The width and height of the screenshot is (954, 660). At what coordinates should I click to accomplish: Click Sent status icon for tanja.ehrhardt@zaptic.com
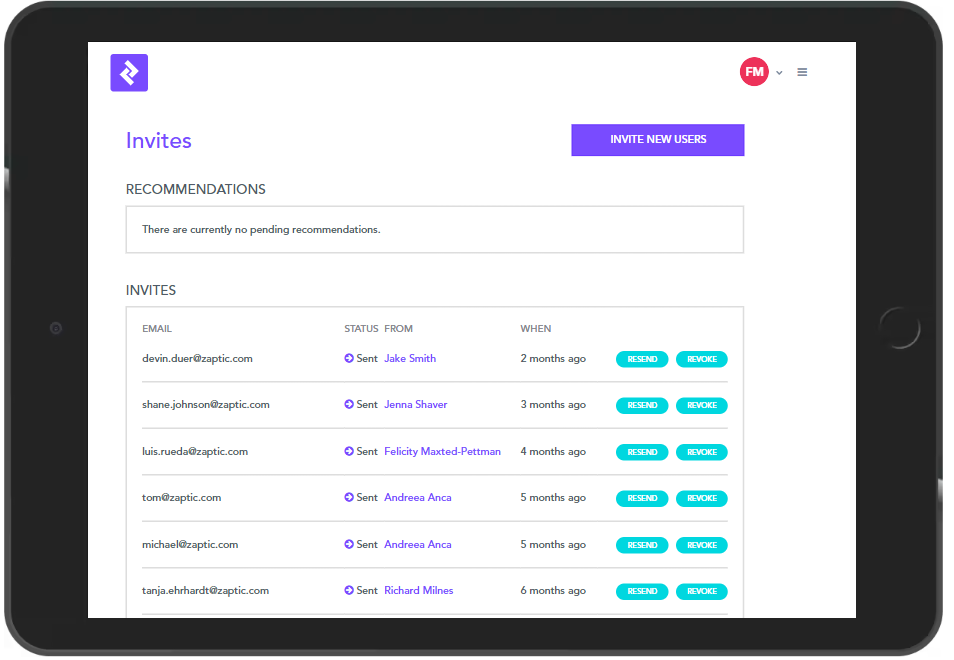349,591
